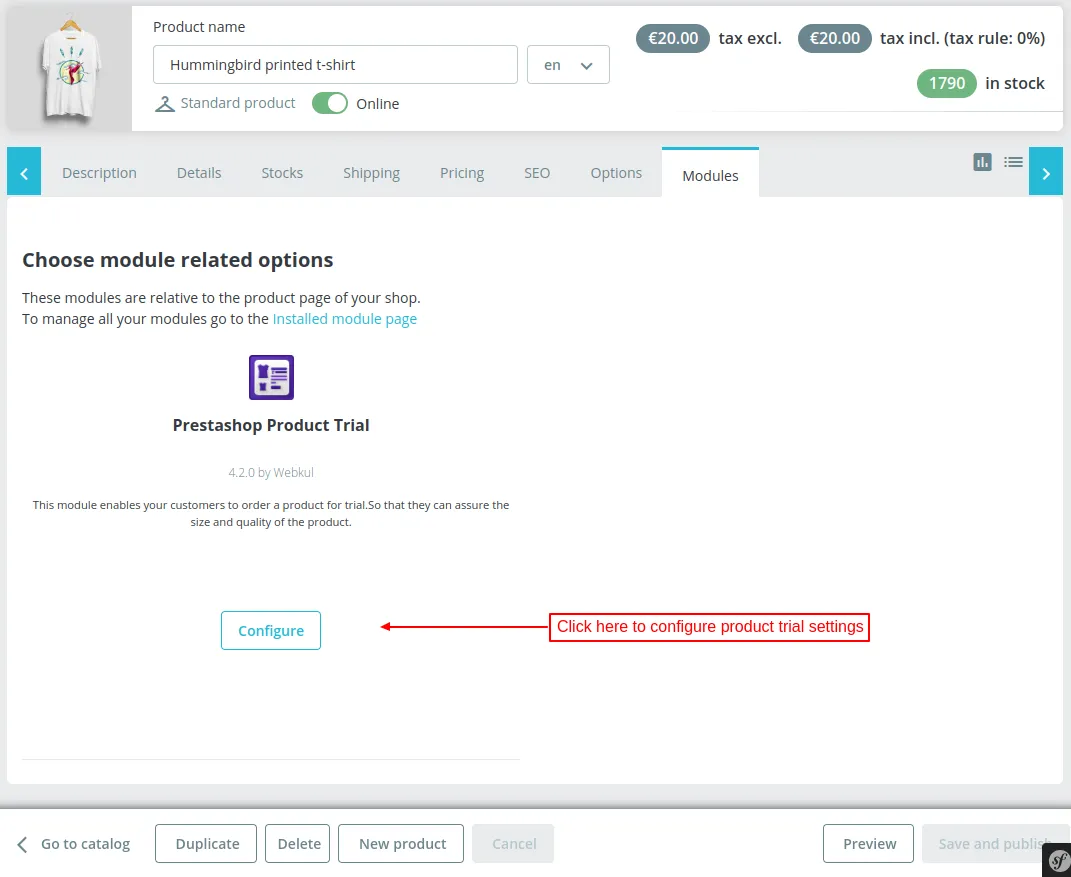This screenshot has width=1071, height=877.
Task: Go to previous product with left arrow
Action: click(x=24, y=171)
